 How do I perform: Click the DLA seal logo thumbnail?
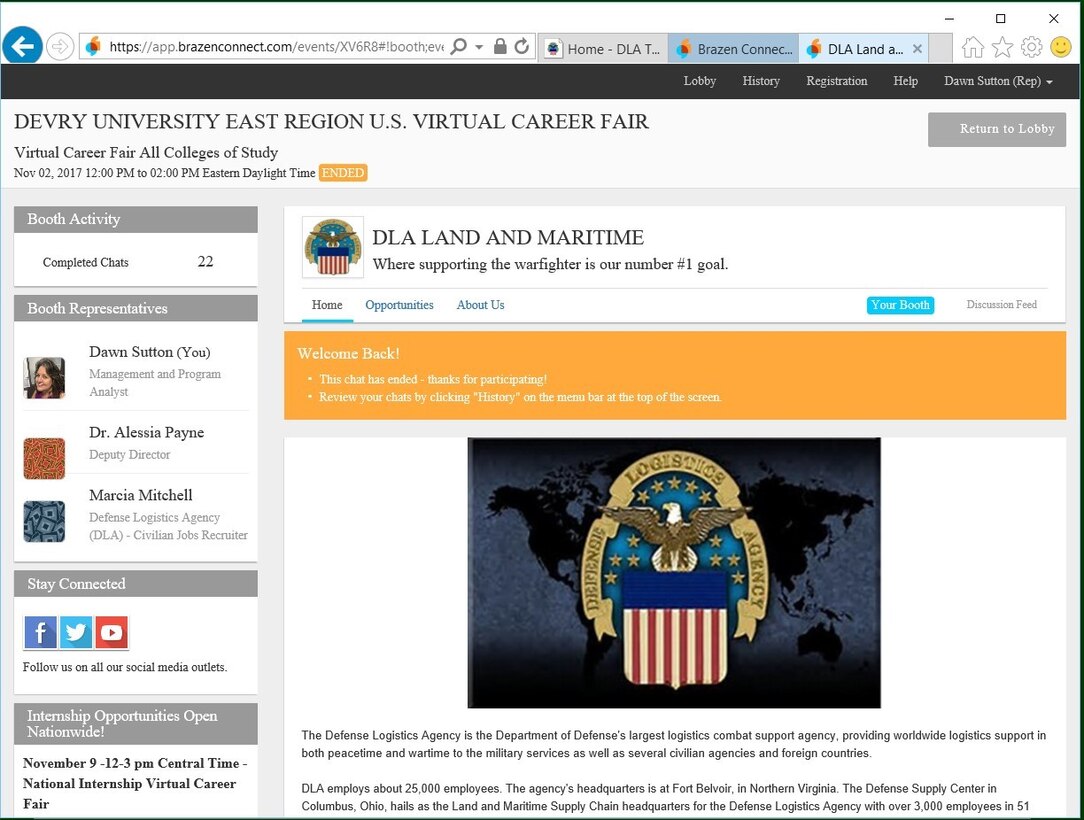pyautogui.click(x=333, y=247)
